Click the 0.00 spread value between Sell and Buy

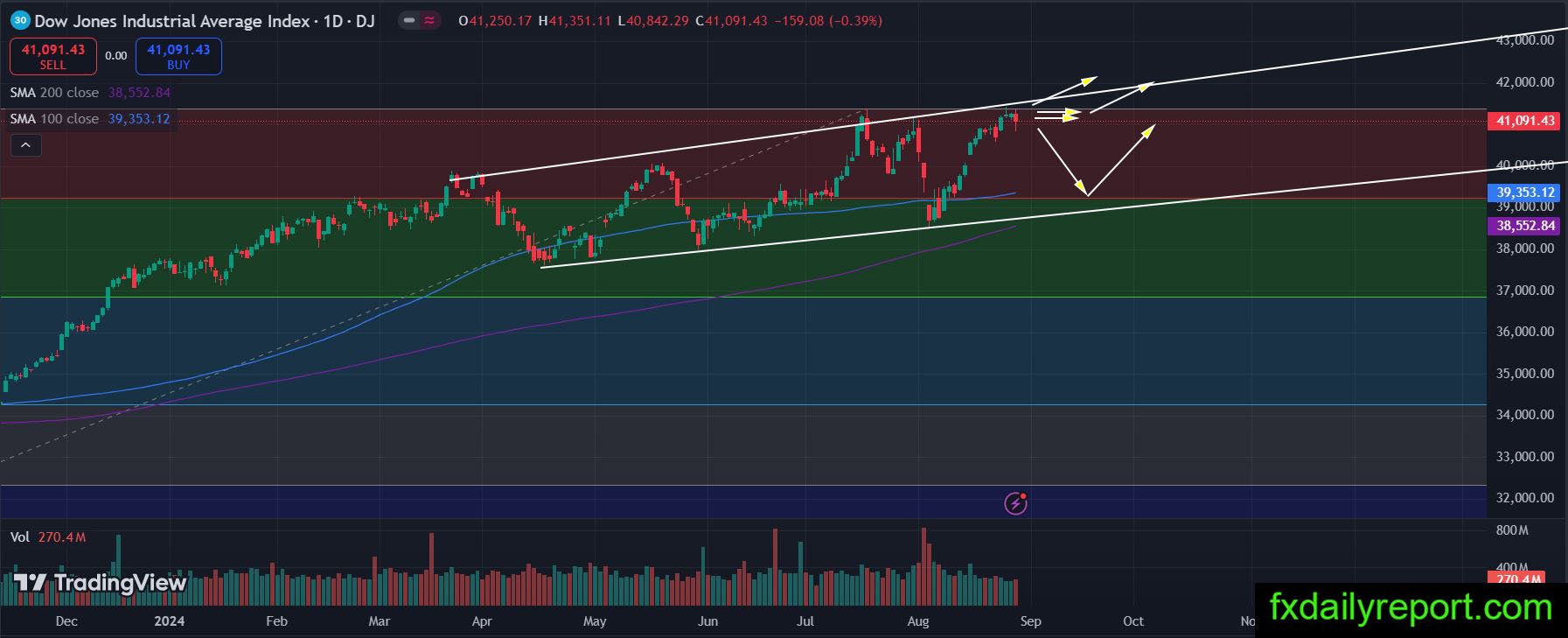(115, 56)
